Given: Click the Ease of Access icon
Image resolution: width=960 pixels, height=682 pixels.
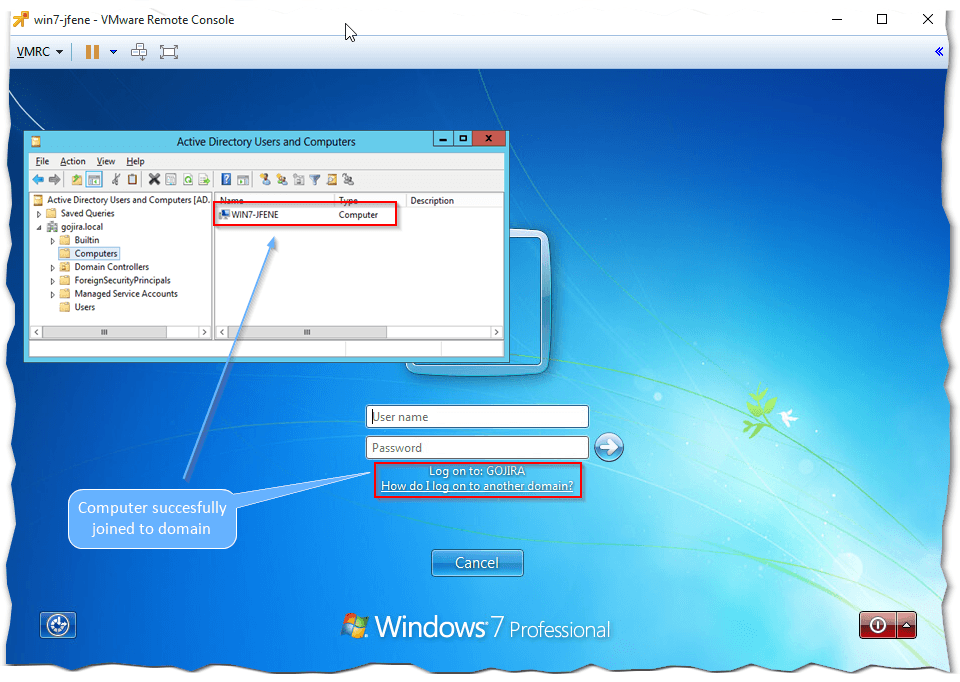Looking at the screenshot, I should click(x=58, y=625).
